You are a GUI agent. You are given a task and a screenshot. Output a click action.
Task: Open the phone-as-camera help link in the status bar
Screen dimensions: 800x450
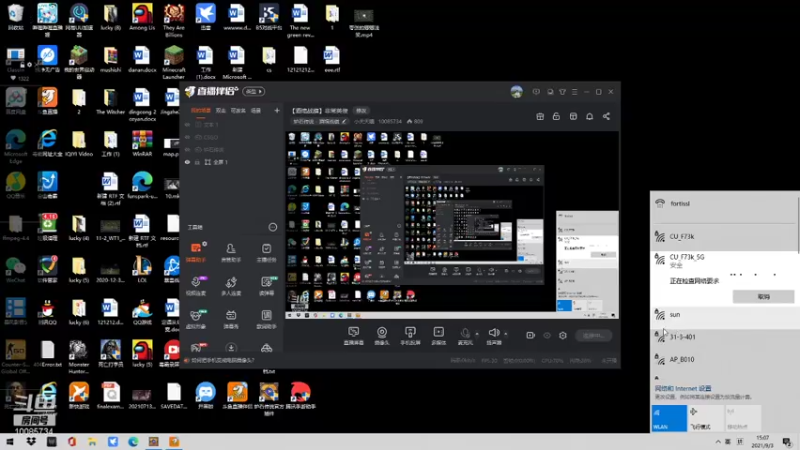pyautogui.click(x=222, y=360)
